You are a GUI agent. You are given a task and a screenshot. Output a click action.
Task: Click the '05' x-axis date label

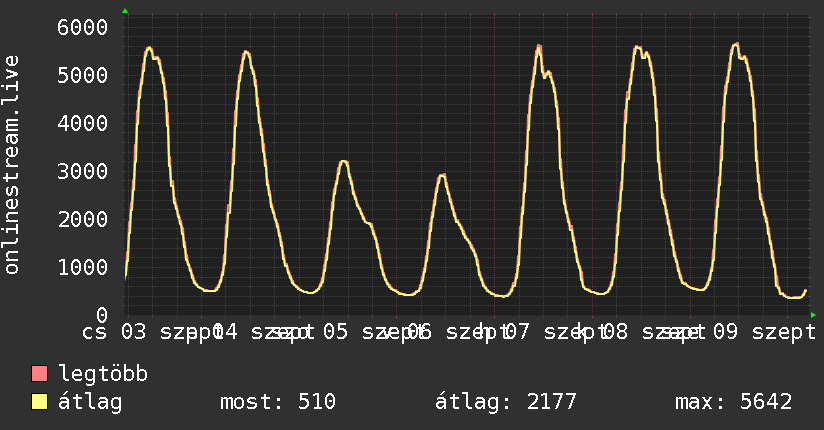[x=335, y=332]
